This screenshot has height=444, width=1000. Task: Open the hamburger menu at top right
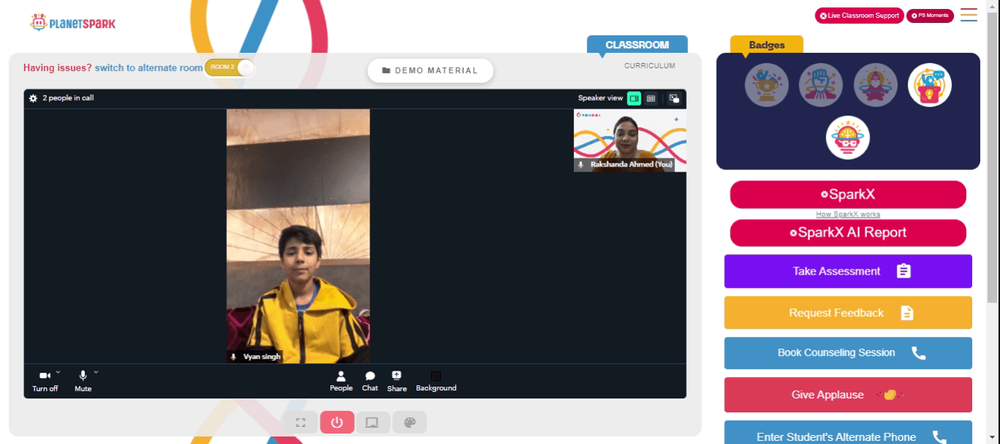[x=969, y=15]
